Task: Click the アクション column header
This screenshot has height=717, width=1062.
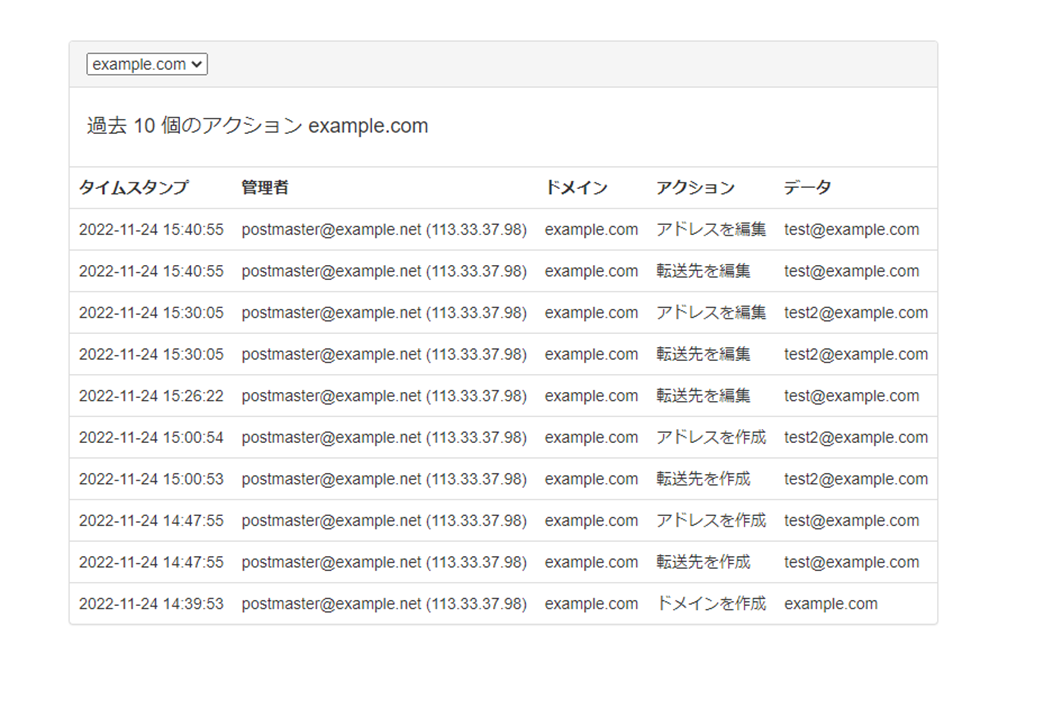Action: point(695,187)
